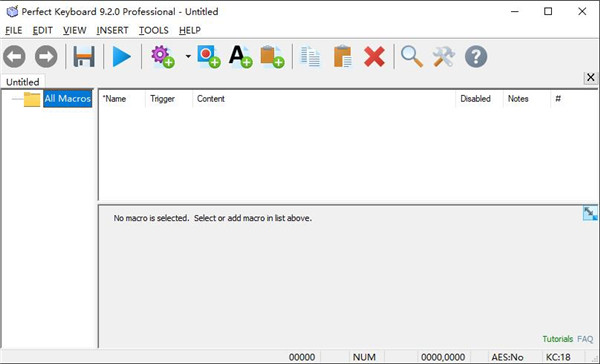Click the 0000,0000 status bar coordinates

click(443, 357)
